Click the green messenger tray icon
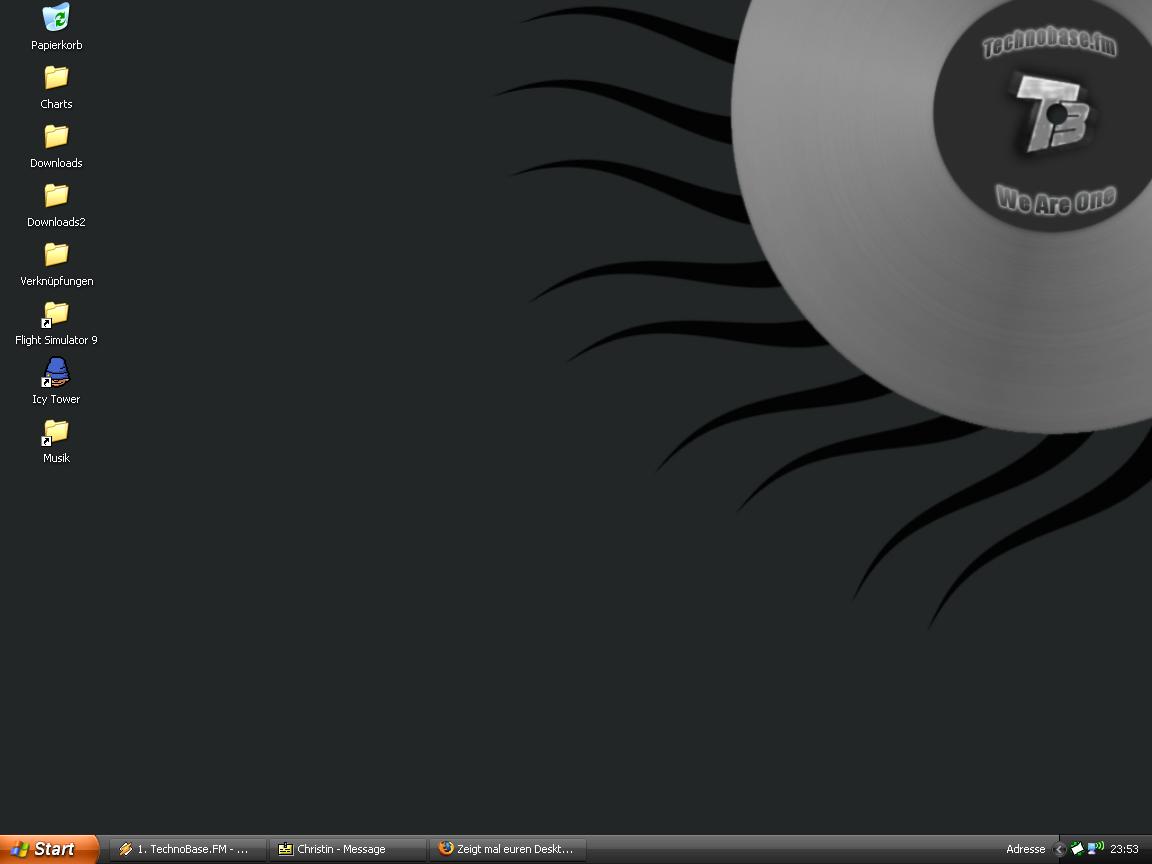 tap(1077, 849)
